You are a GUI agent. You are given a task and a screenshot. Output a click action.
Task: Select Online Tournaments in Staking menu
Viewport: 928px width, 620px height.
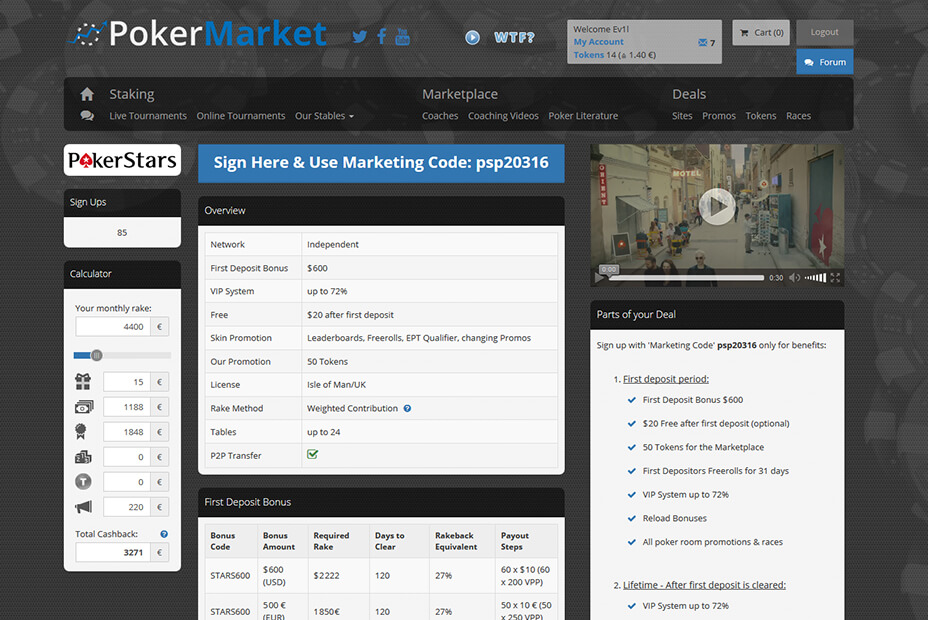240,116
